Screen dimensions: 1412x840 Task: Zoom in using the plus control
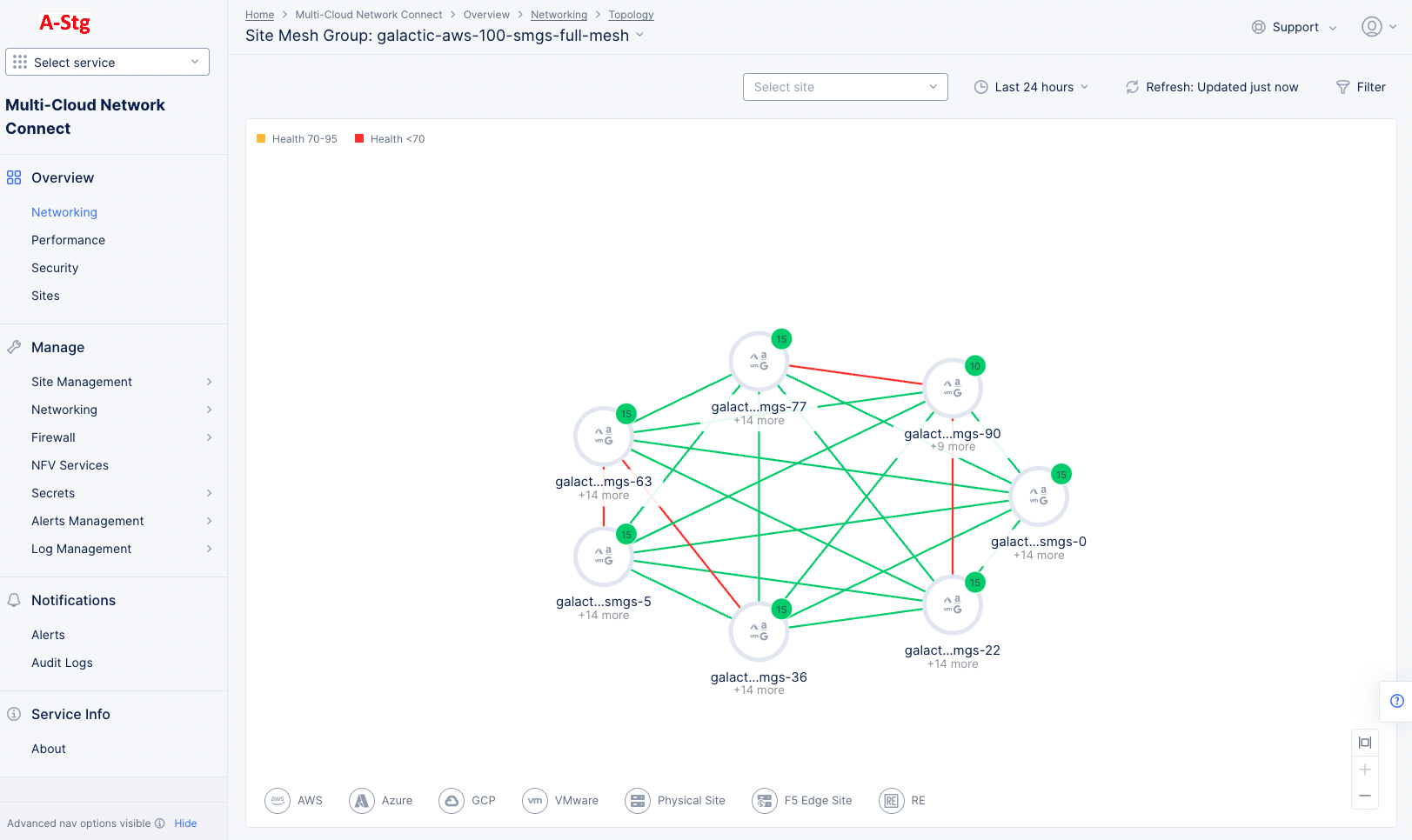tap(1364, 769)
